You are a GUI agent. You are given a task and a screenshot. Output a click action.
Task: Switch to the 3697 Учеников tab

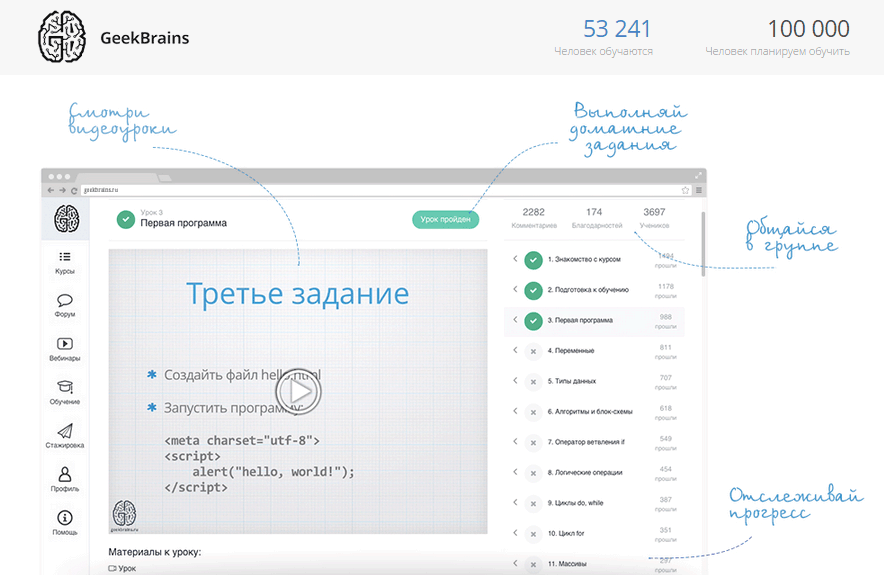click(x=654, y=218)
